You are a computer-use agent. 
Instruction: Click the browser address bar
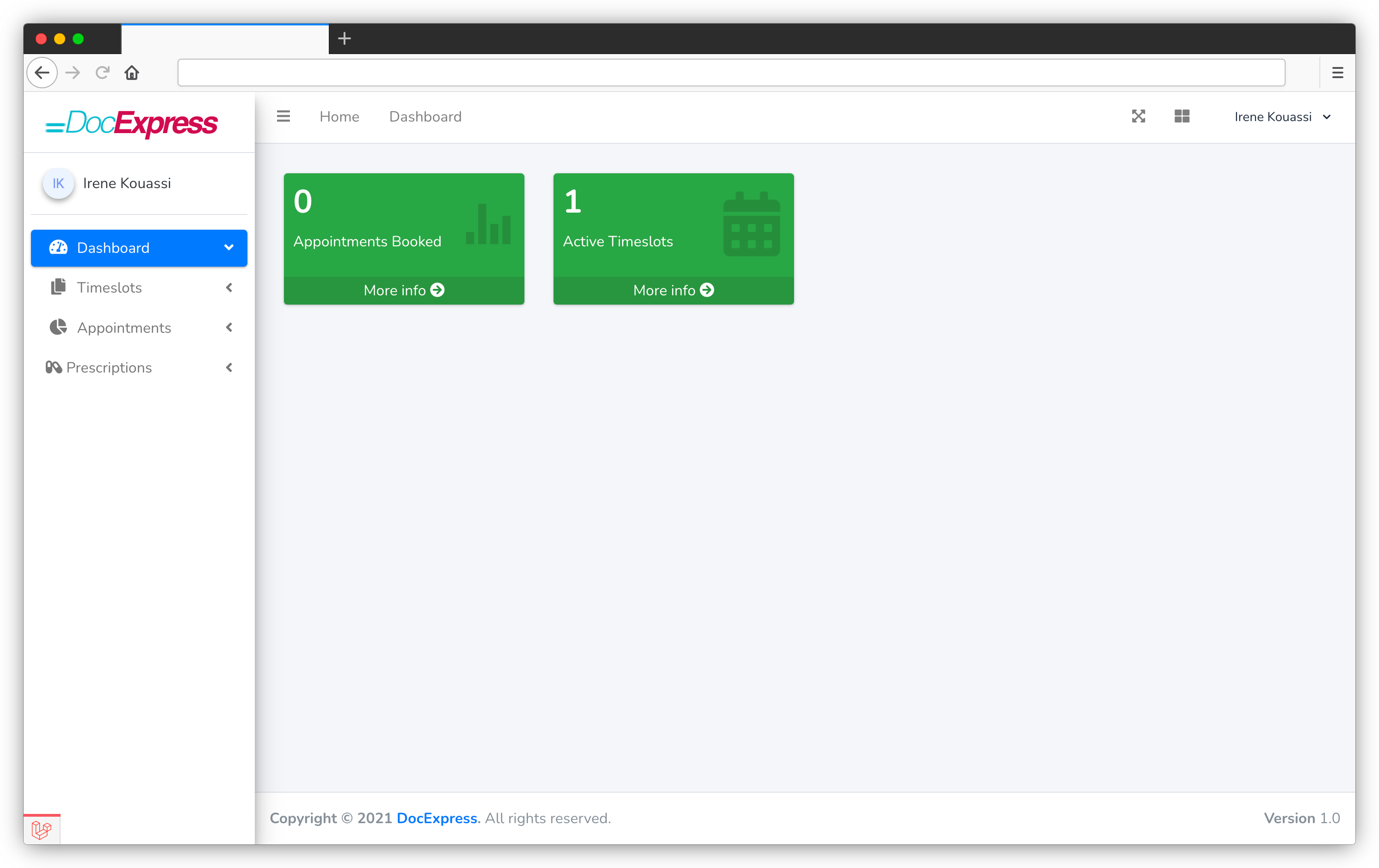731,73
